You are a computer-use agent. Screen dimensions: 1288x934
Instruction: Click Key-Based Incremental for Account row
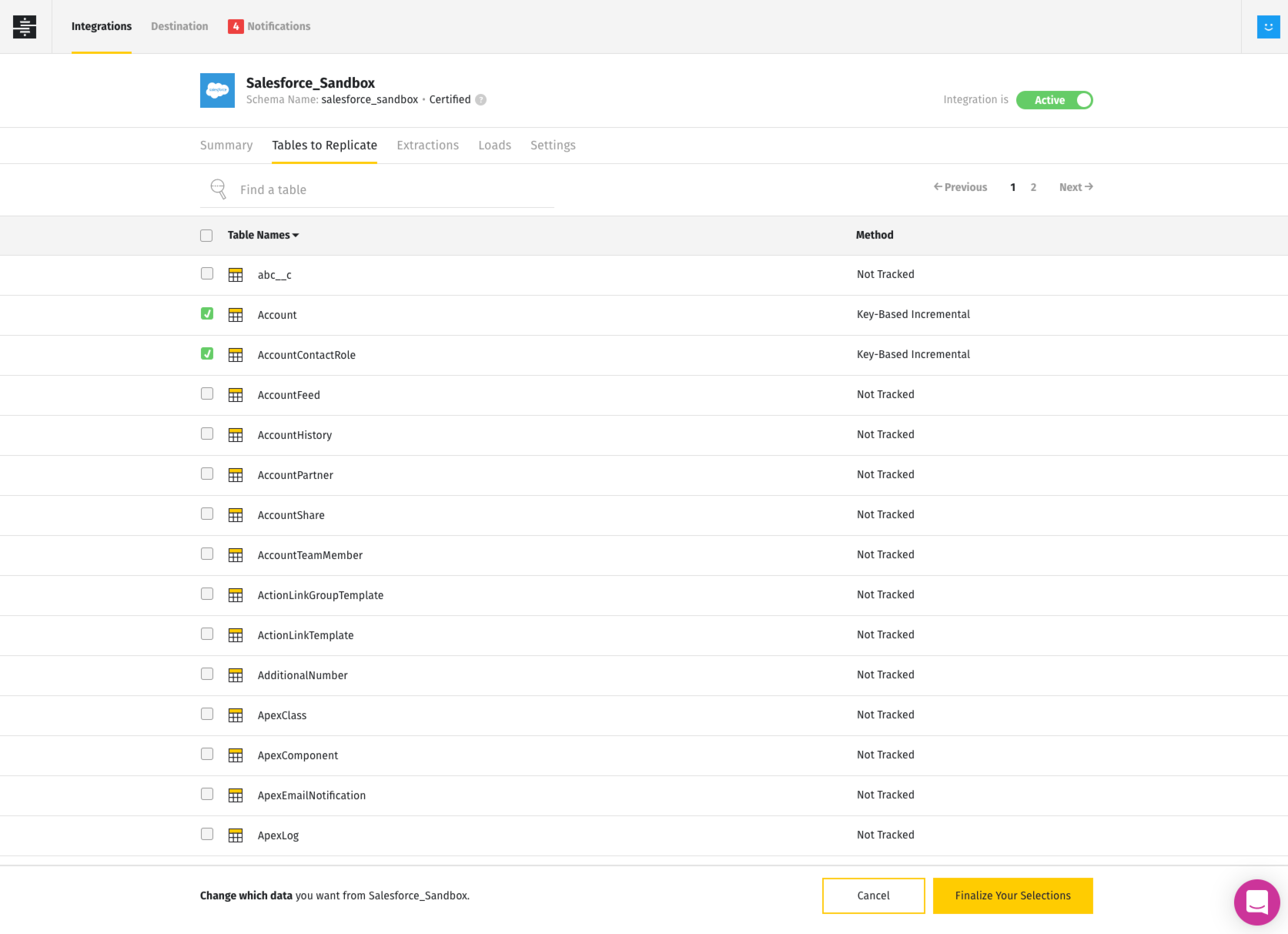(913, 314)
